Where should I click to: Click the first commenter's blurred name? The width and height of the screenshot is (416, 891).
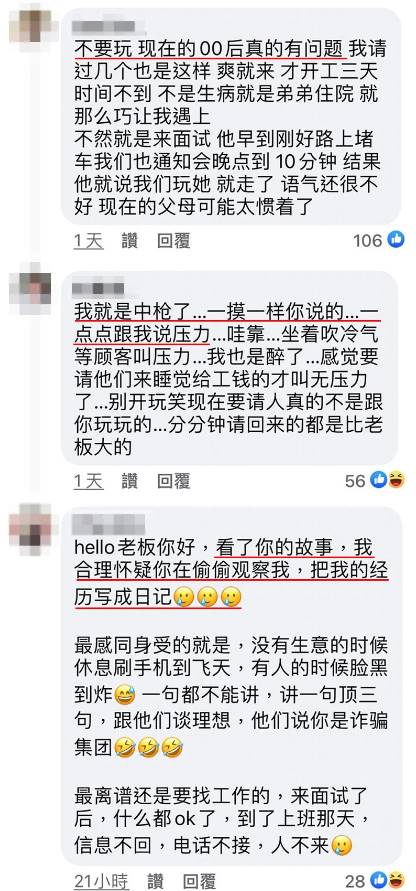[105, 26]
